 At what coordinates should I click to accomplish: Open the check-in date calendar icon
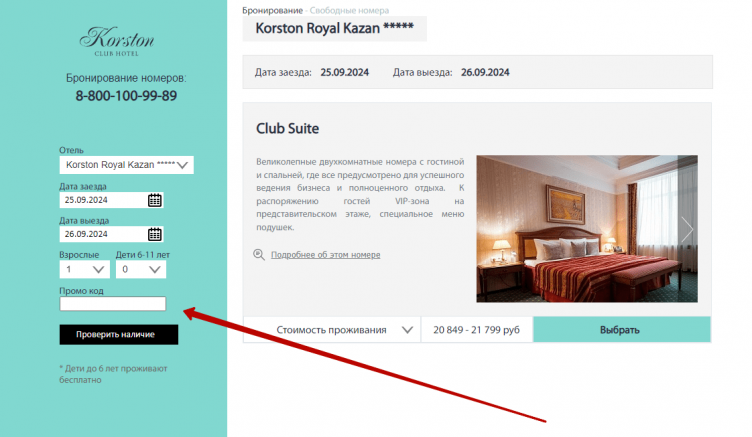coord(154,200)
